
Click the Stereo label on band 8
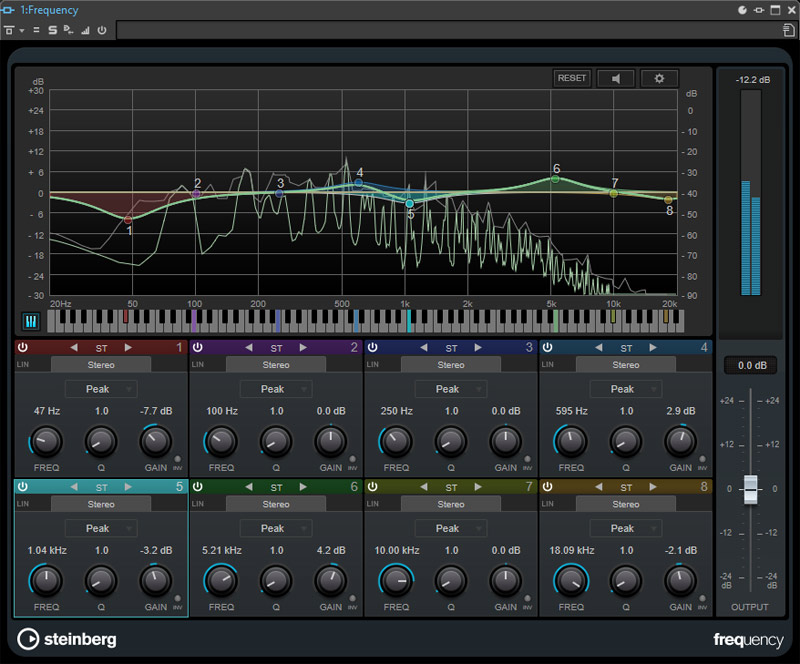point(625,504)
